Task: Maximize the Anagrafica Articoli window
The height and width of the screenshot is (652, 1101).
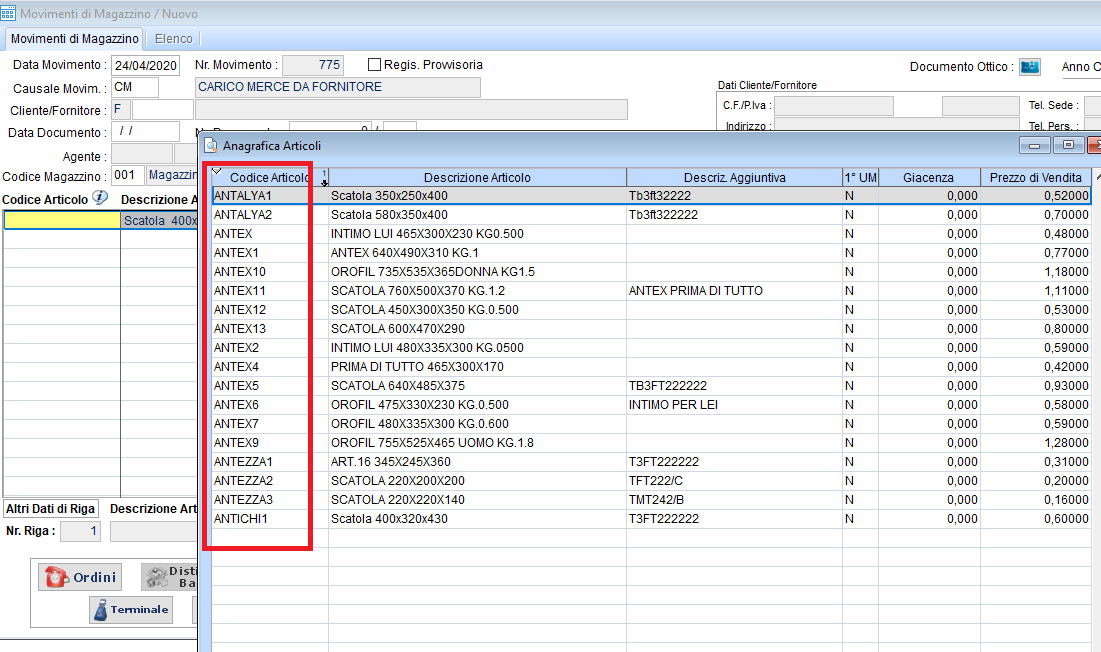Action: click(x=1068, y=145)
